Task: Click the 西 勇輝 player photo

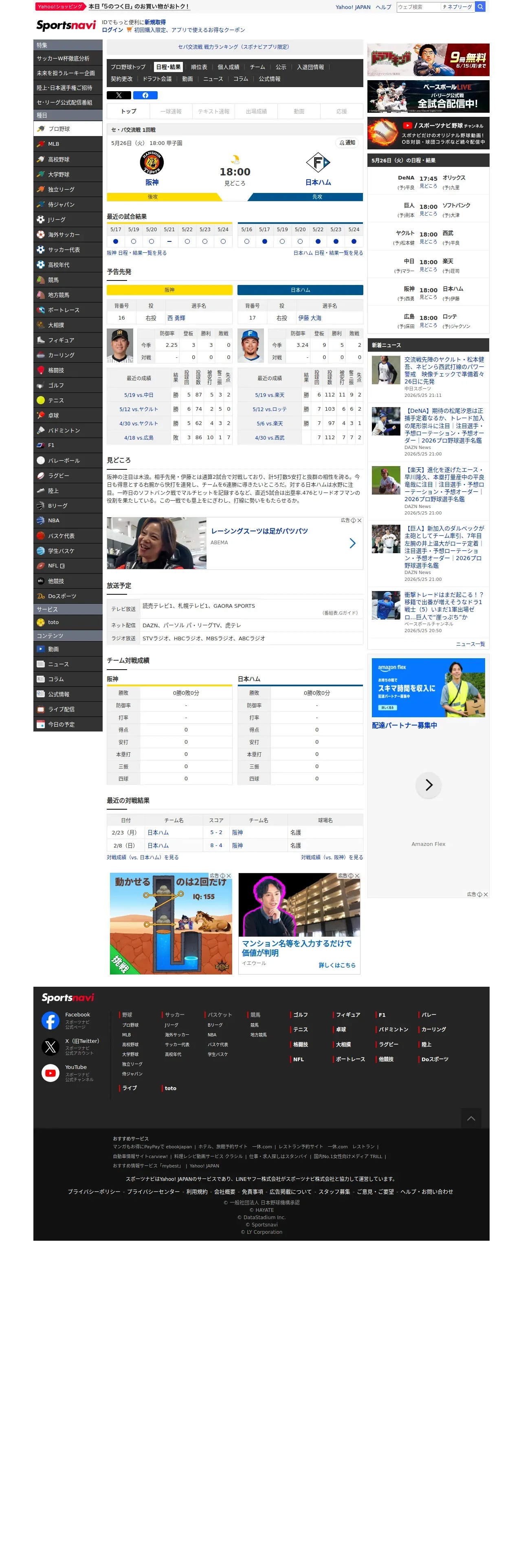Action: point(120,346)
